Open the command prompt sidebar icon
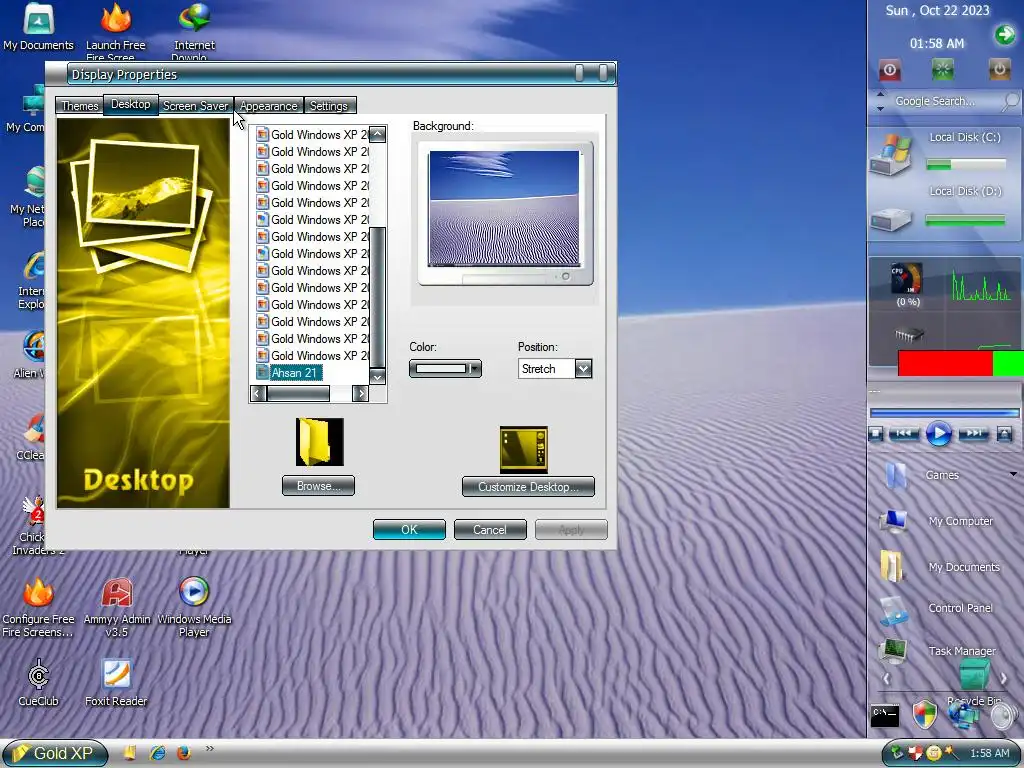 click(885, 716)
